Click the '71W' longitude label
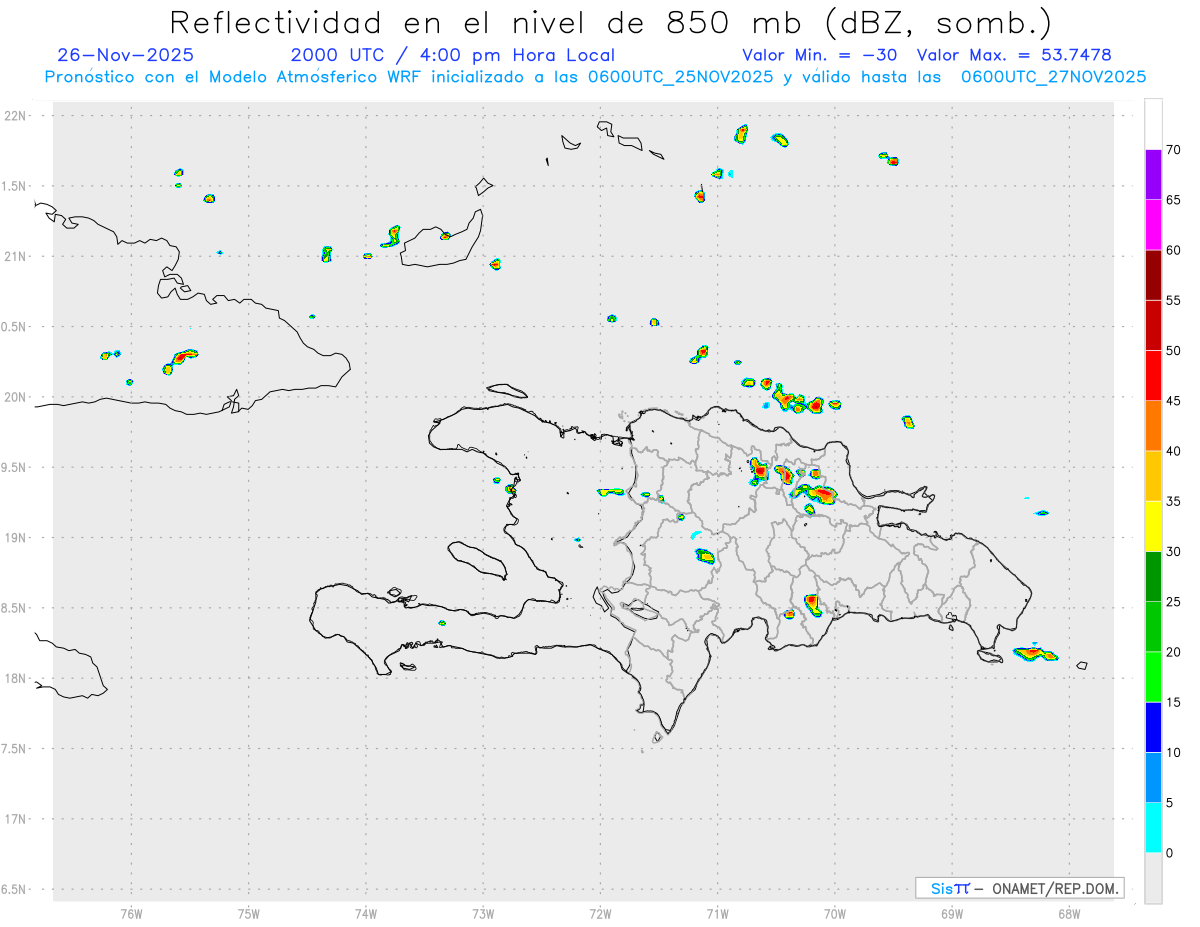Viewport: 1200px width, 927px height. point(717,913)
